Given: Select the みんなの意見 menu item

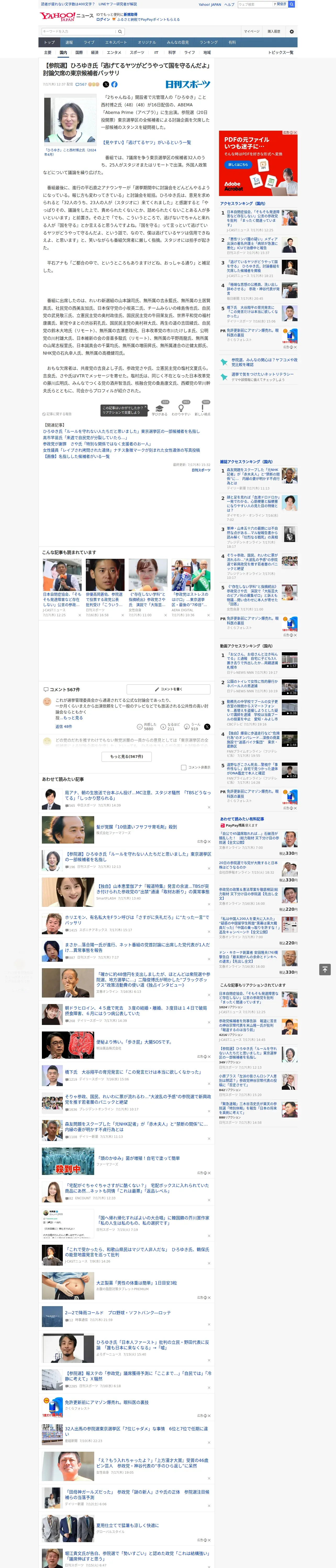Looking at the screenshot, I should pos(178,43).
